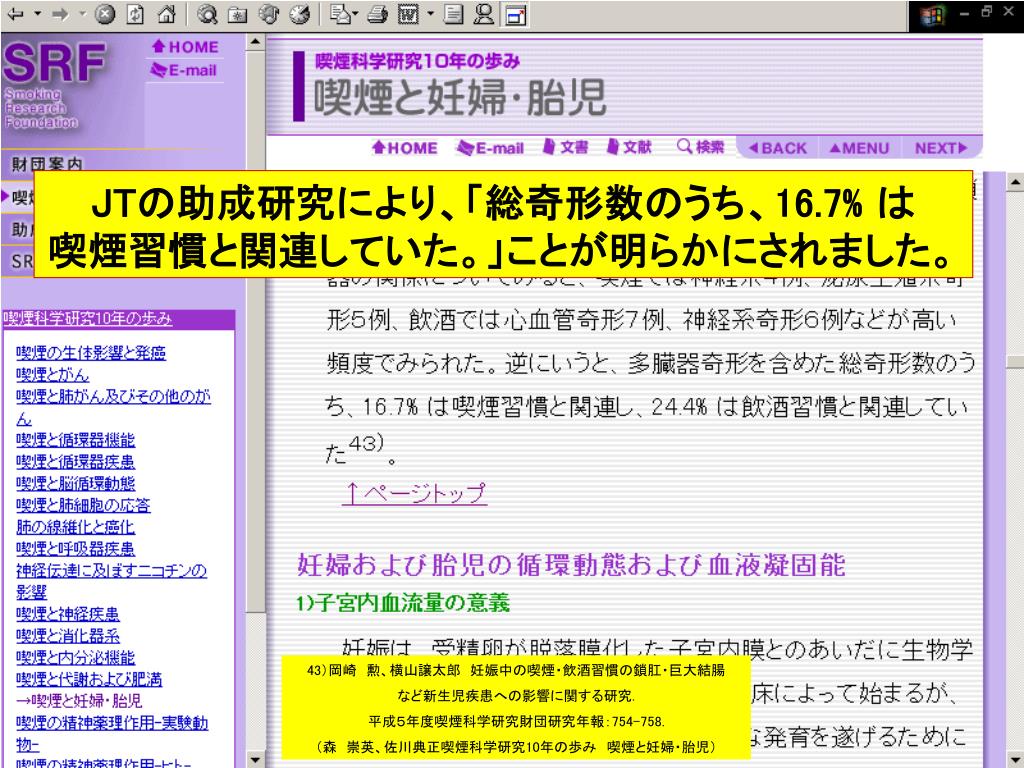This screenshot has width=1024, height=768.
Task: Open 喫煙と神経疾患 link
Action: pyautogui.click(x=68, y=614)
